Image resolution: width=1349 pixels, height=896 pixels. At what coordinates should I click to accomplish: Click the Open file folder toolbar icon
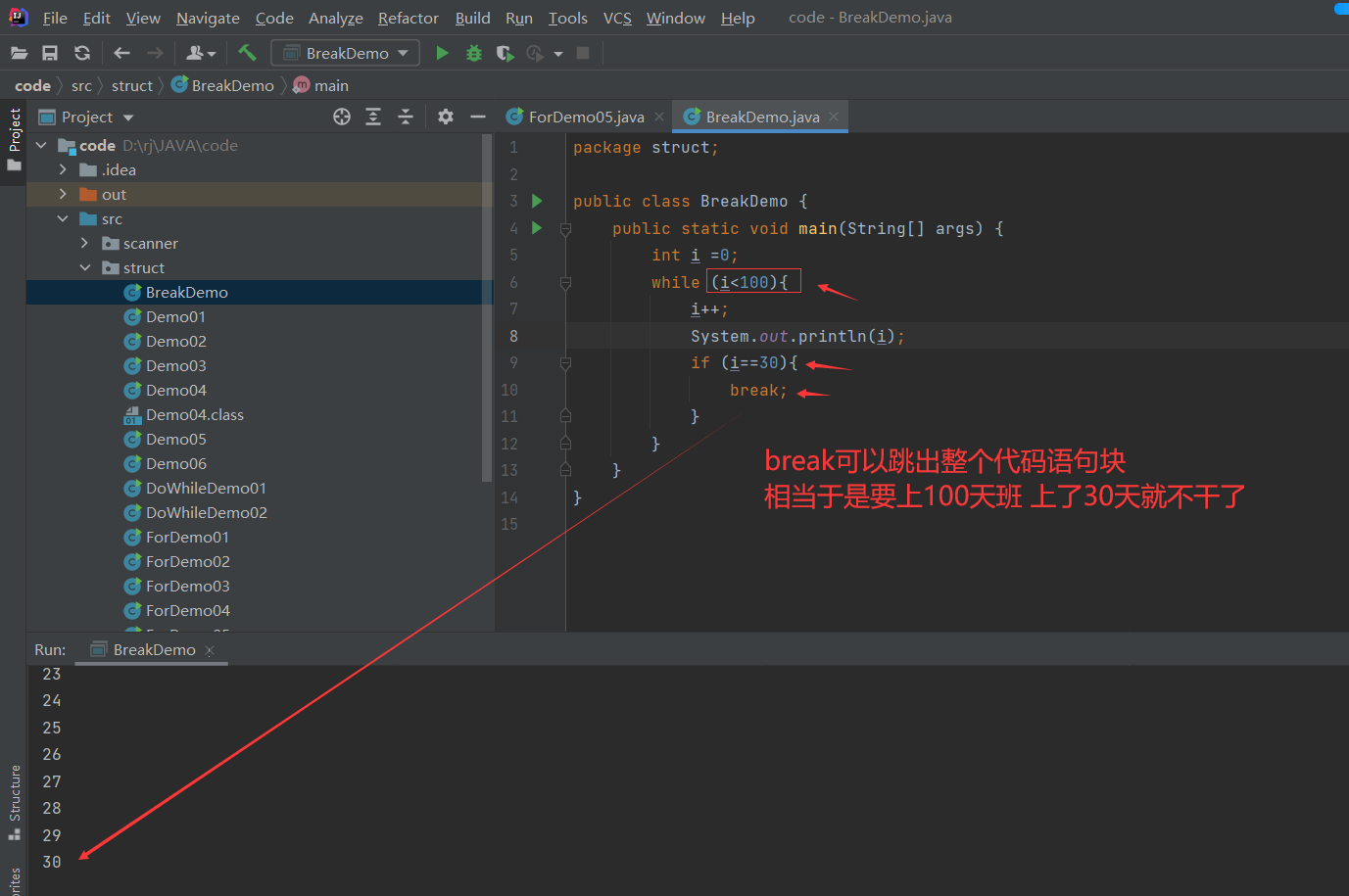tap(19, 53)
